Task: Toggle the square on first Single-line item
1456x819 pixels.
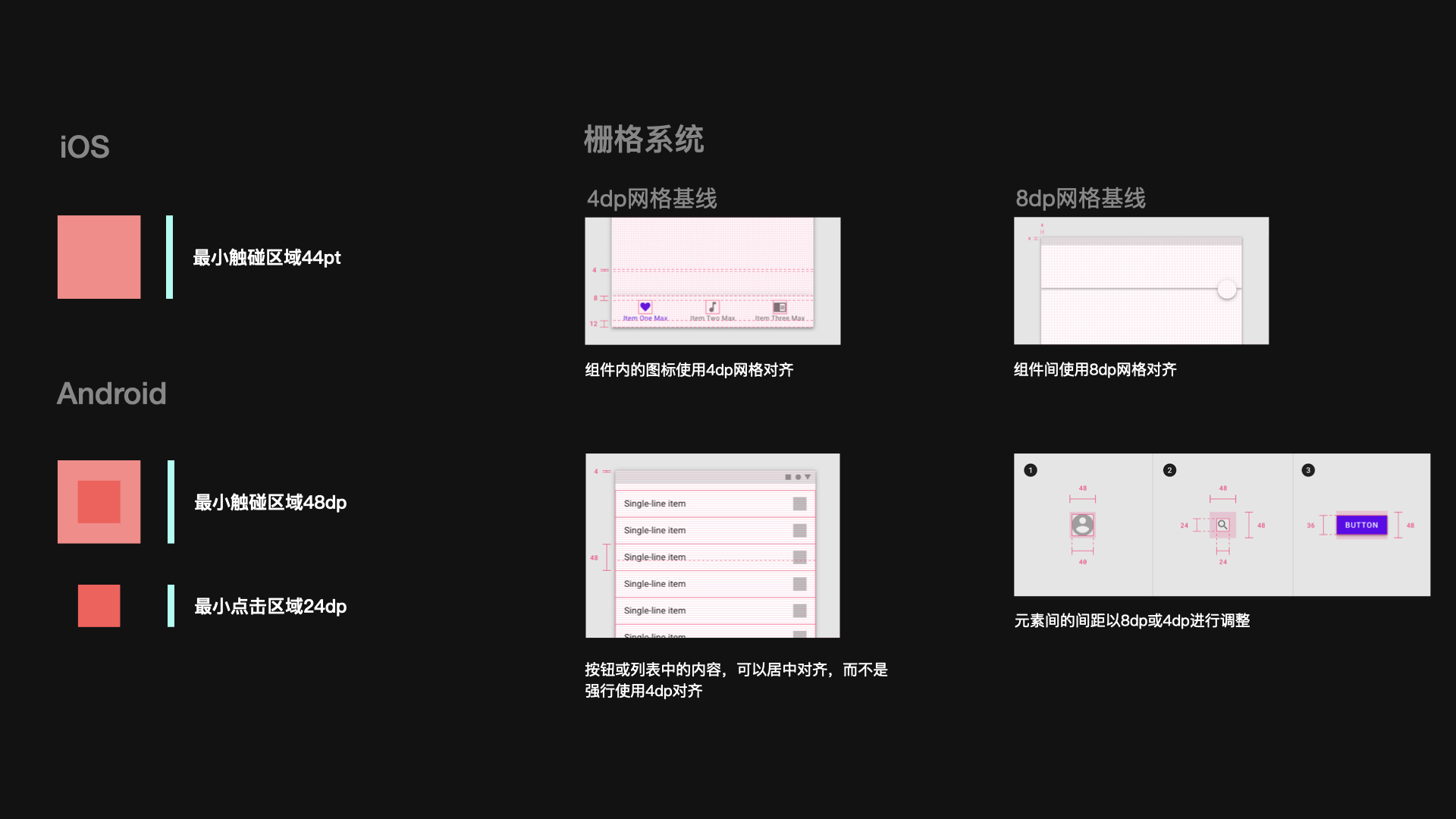Action: (x=799, y=504)
